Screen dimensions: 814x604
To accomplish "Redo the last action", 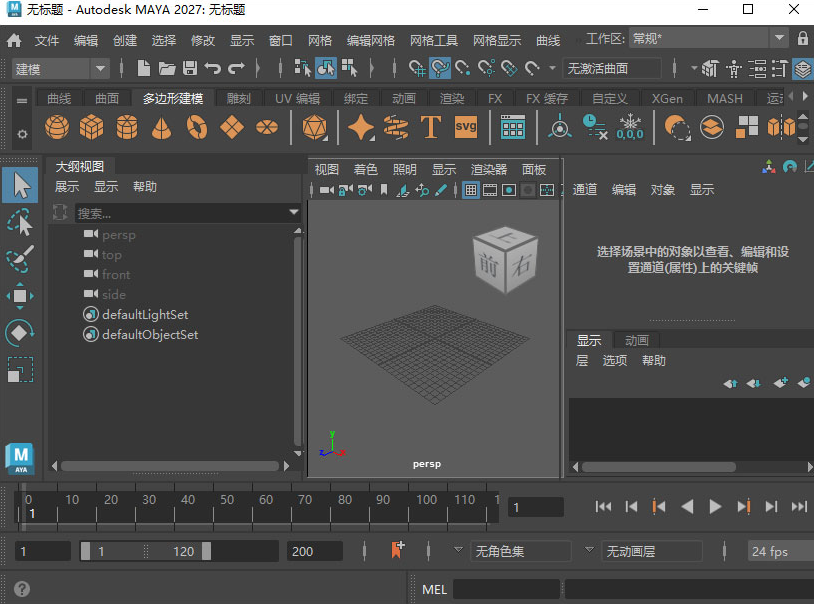I will coord(236,68).
